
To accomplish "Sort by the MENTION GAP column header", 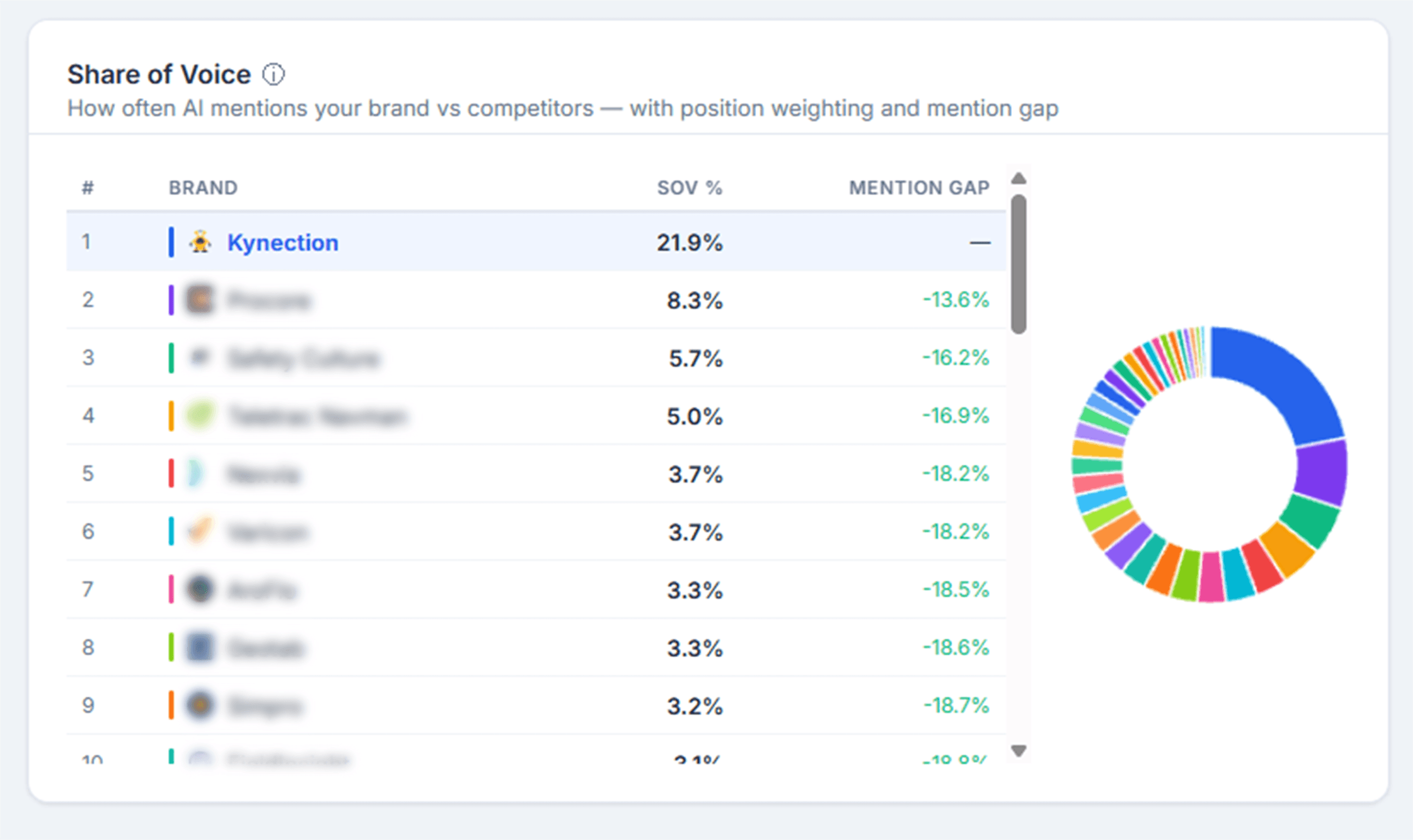I will 919,188.
